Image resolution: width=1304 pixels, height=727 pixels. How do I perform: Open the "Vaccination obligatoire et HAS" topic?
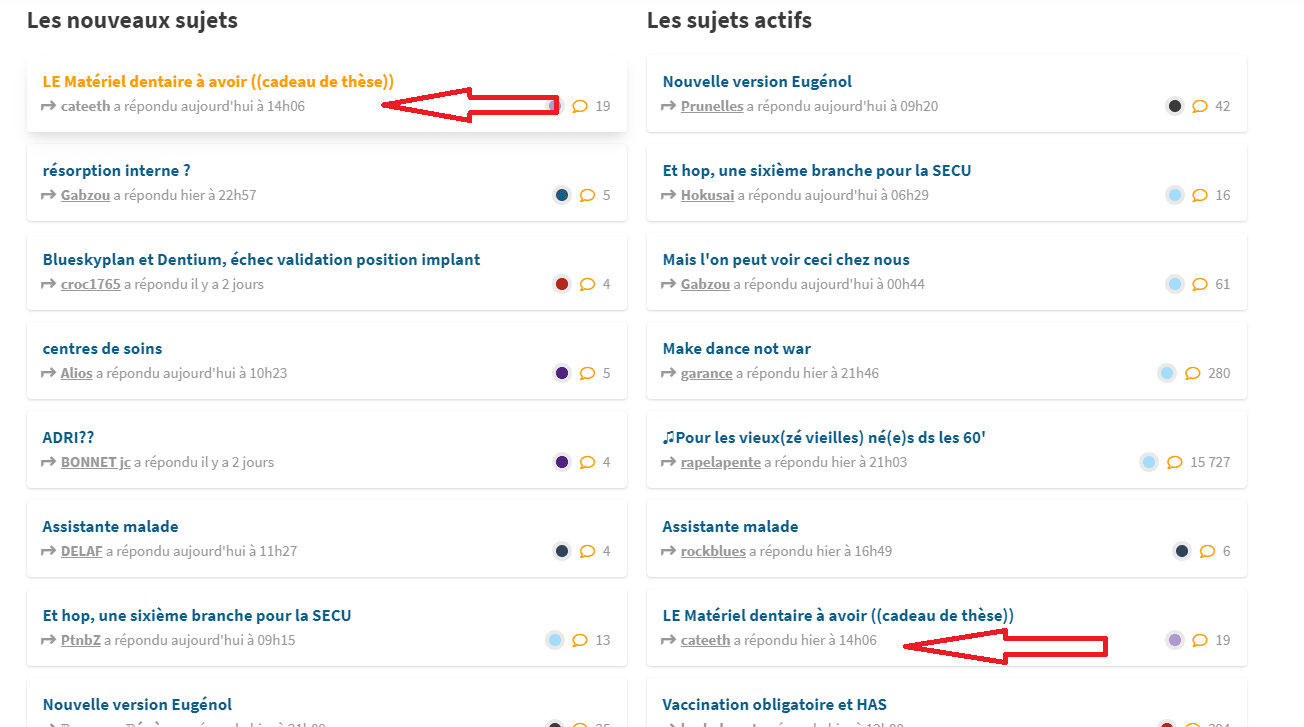(774, 704)
